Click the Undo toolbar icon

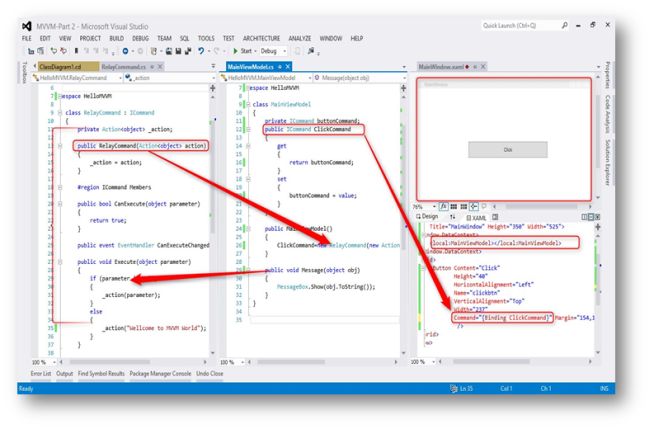201,51
